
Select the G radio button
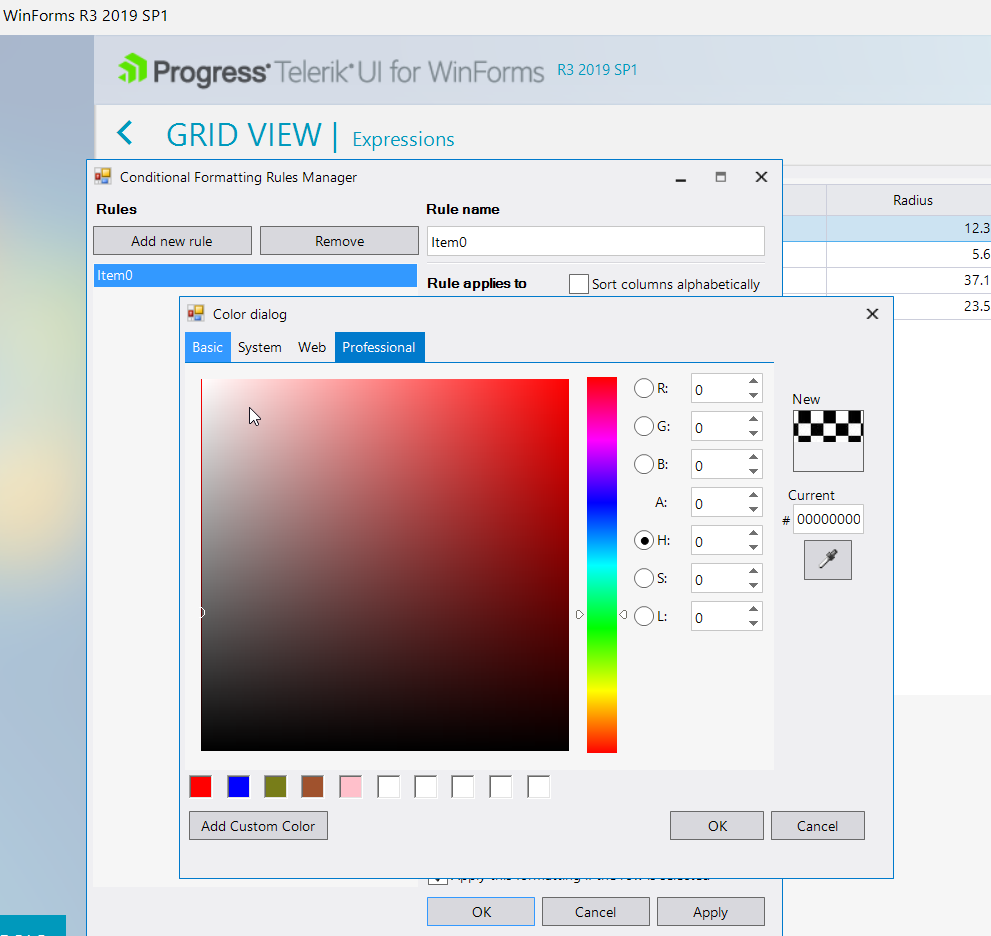[643, 426]
